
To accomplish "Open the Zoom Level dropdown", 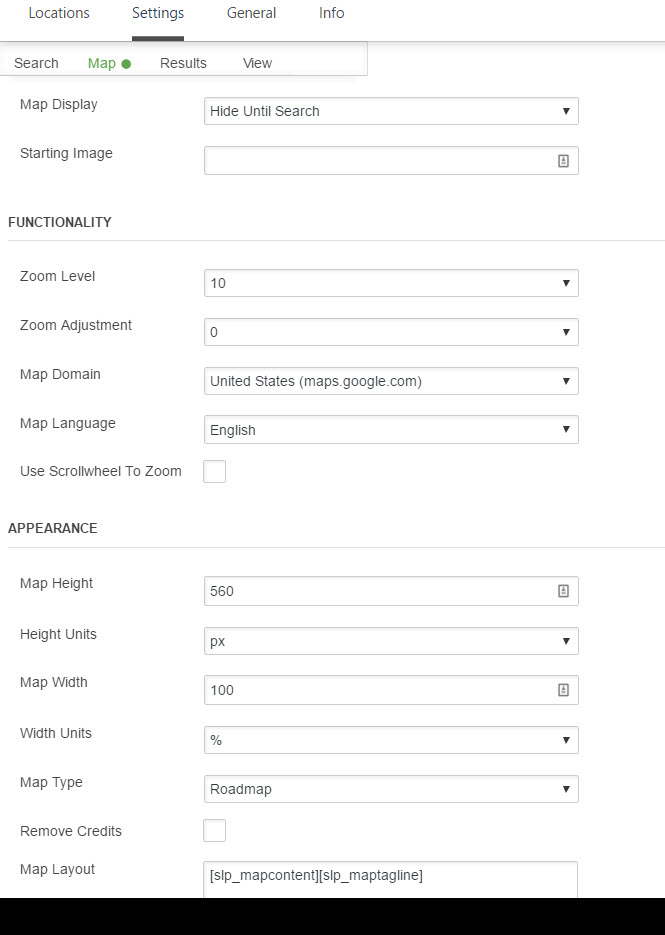I will pyautogui.click(x=390, y=283).
